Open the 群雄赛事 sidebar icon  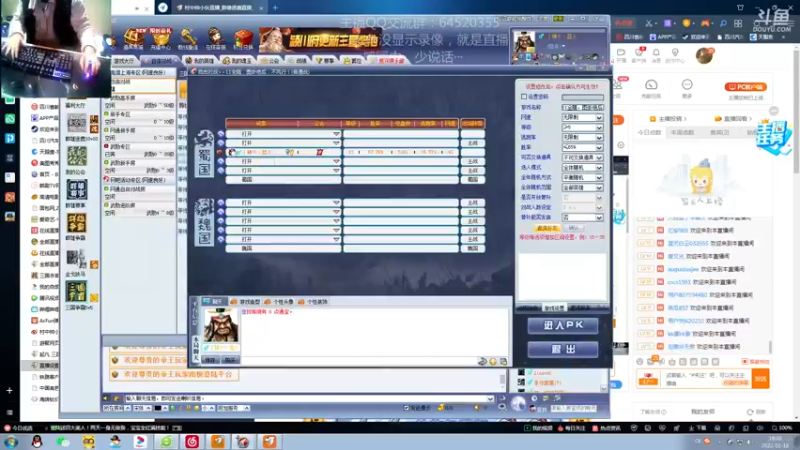[x=77, y=190]
